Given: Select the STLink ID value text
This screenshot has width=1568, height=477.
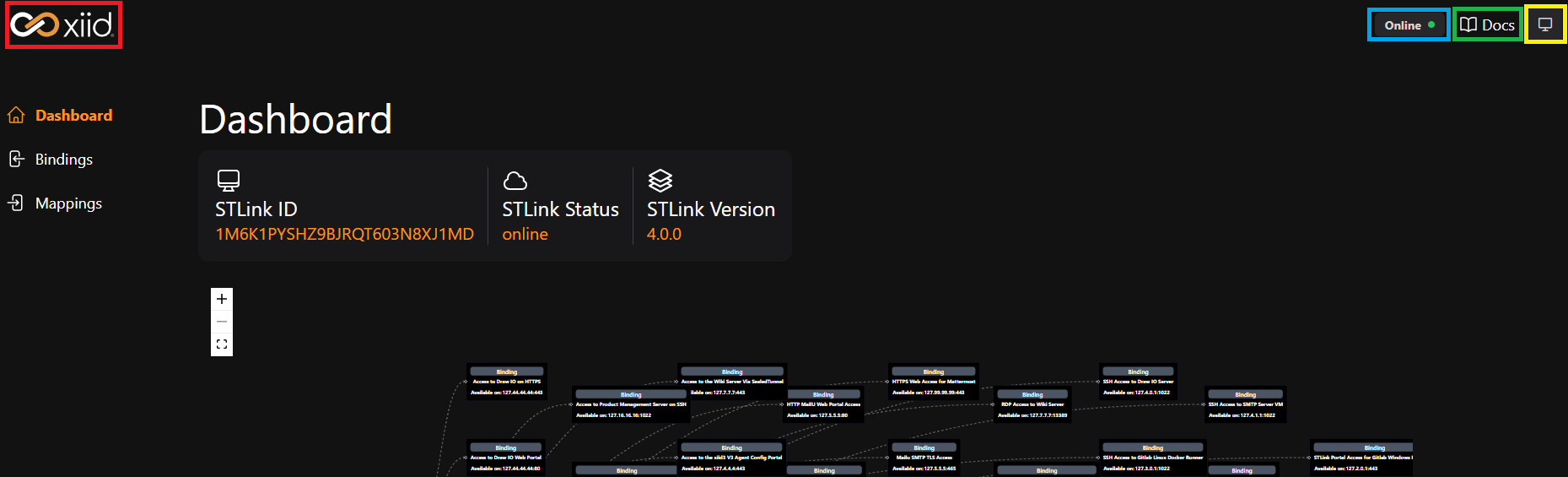Looking at the screenshot, I should 344,234.
